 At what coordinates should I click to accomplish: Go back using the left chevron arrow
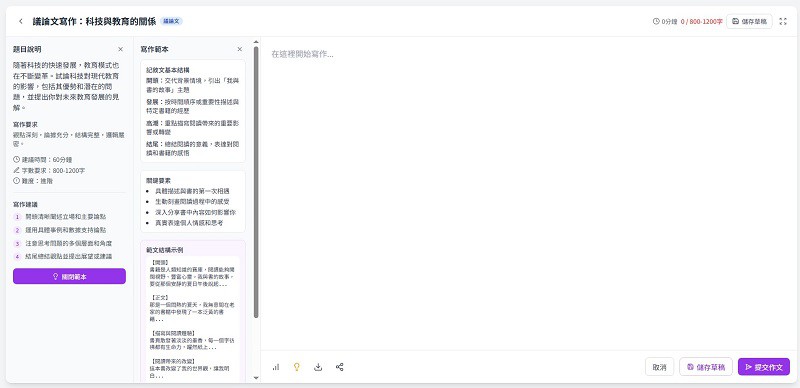20,21
